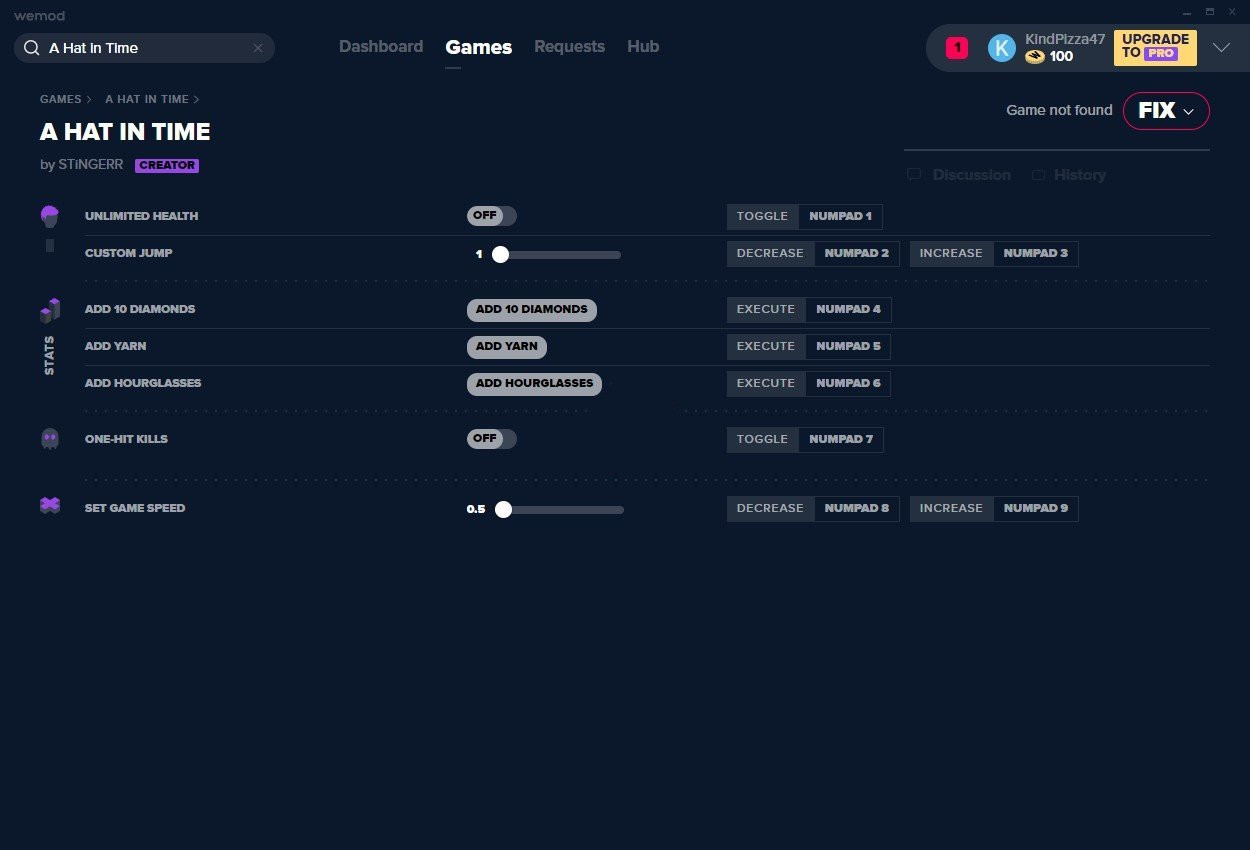The height and width of the screenshot is (850, 1250).
Task: Clear the search field with the X icon
Action: point(258,48)
